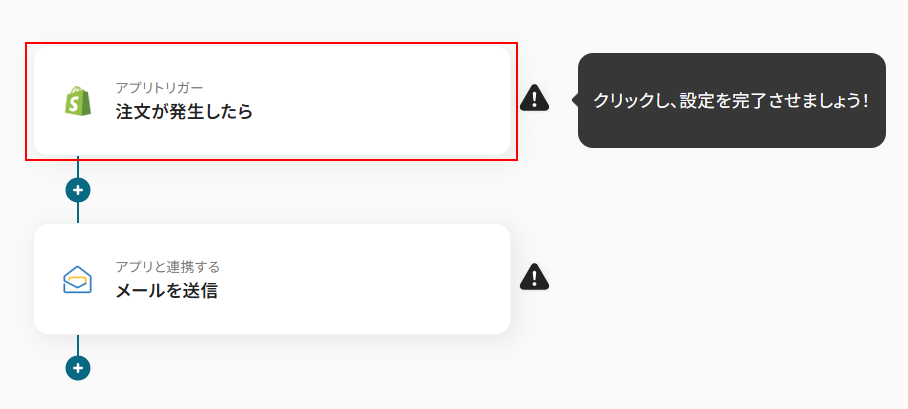Click connector line below メールを送信 card
The width and height of the screenshot is (908, 409).
78,345
